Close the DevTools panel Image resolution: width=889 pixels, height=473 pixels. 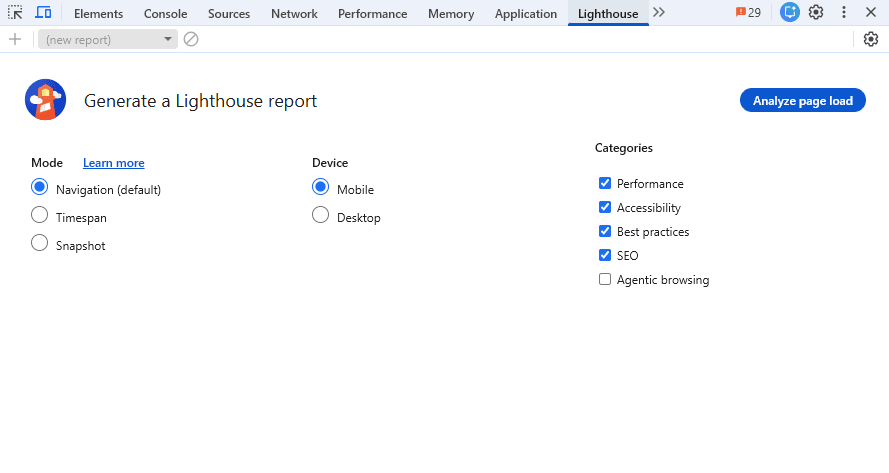[x=871, y=12]
